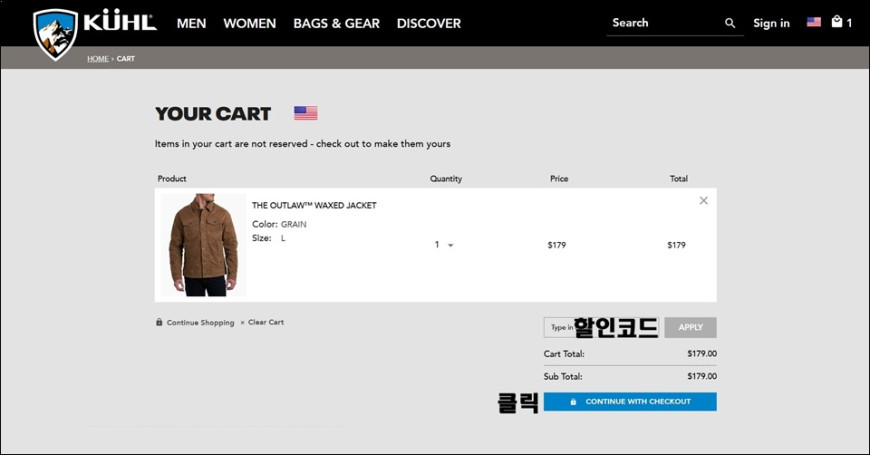This screenshot has width=870, height=455.
Task: Click the HOME breadcrumb link
Action: [x=98, y=59]
